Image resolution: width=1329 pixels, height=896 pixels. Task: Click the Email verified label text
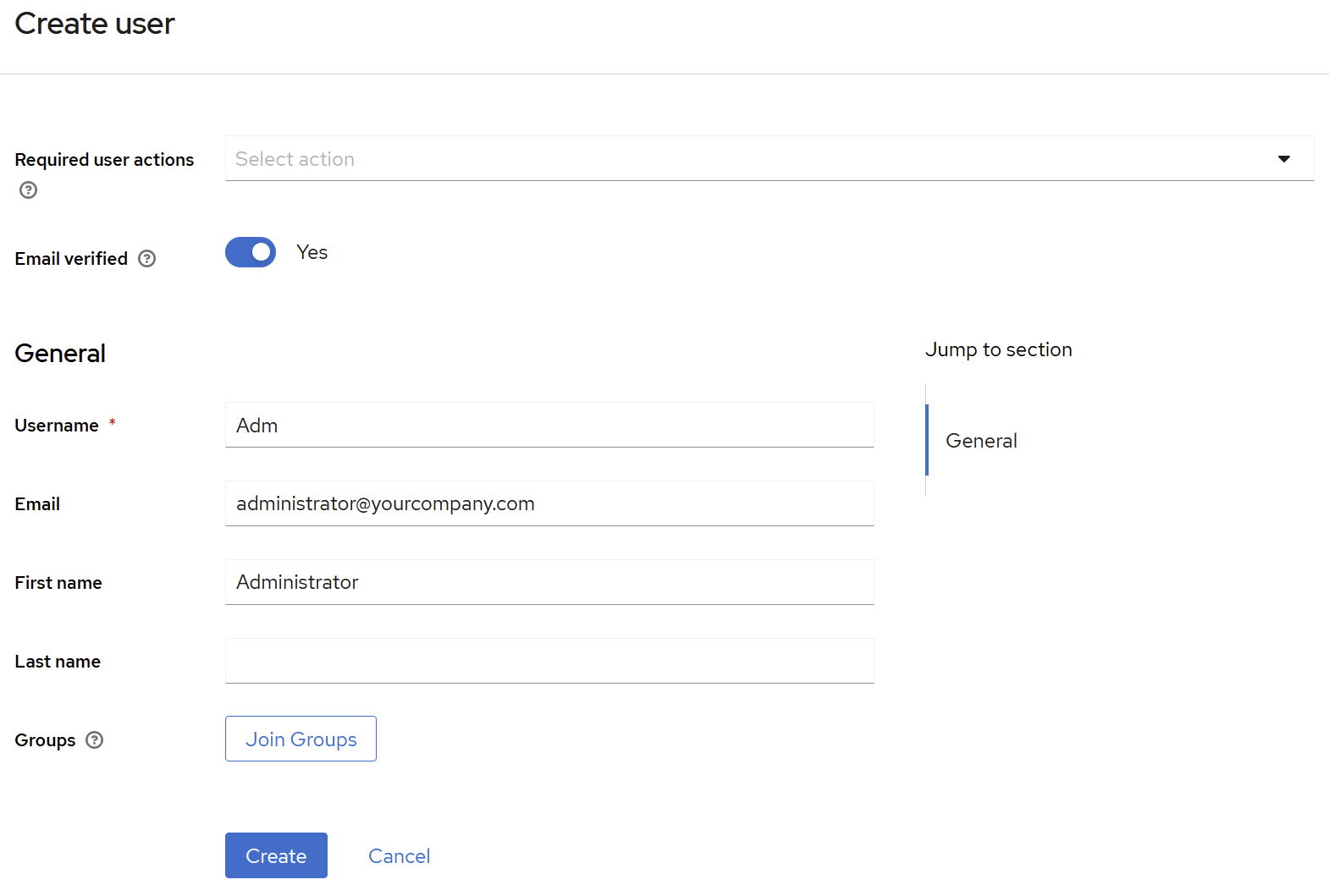[x=71, y=259]
